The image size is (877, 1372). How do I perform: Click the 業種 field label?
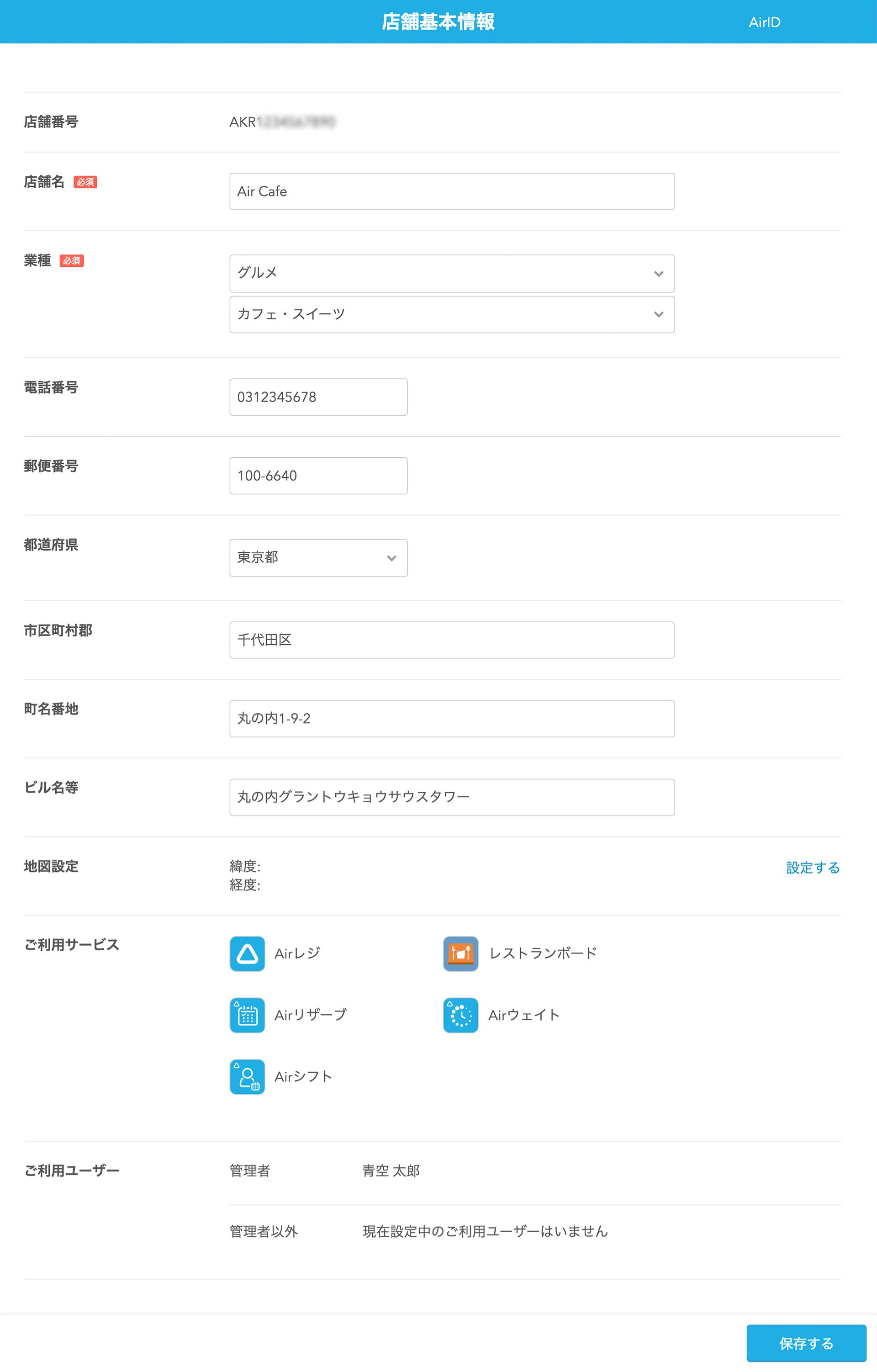(x=37, y=260)
